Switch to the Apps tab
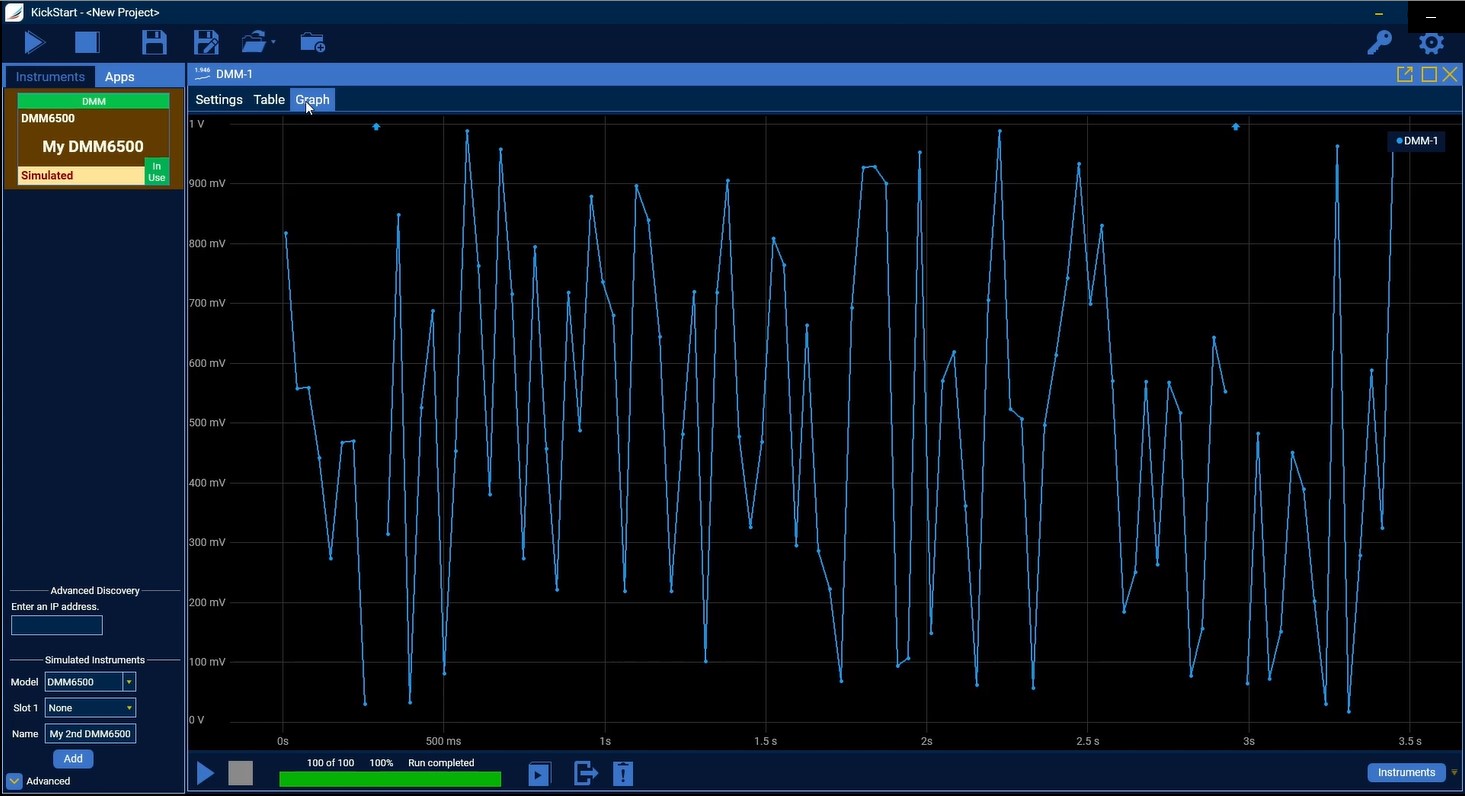Image resolution: width=1465 pixels, height=796 pixels. (x=119, y=77)
